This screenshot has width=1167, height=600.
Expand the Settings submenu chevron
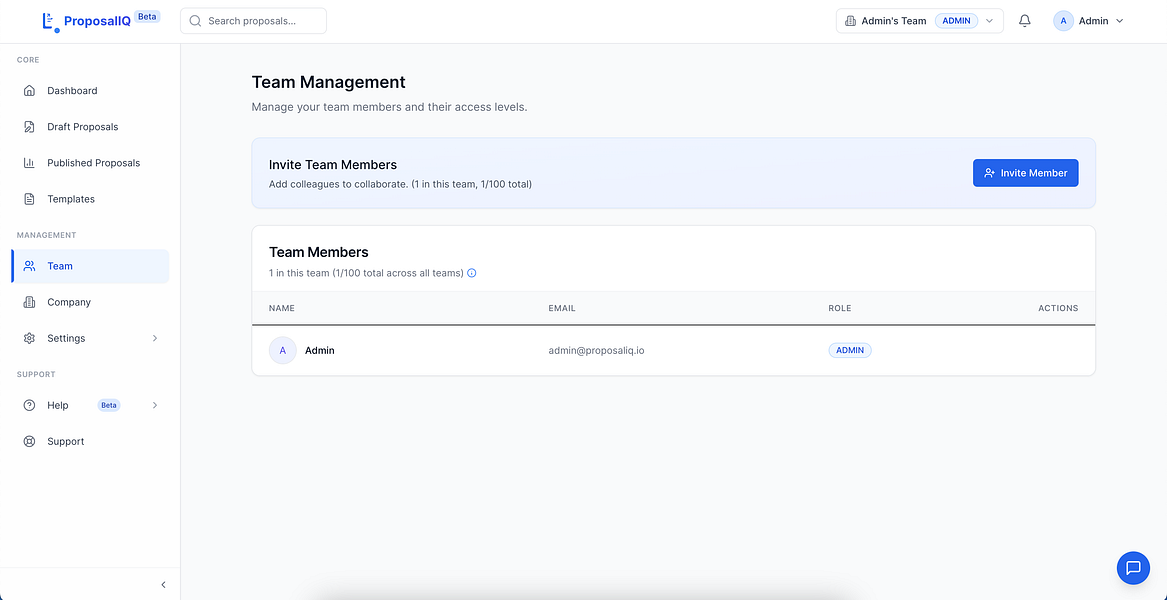click(155, 338)
